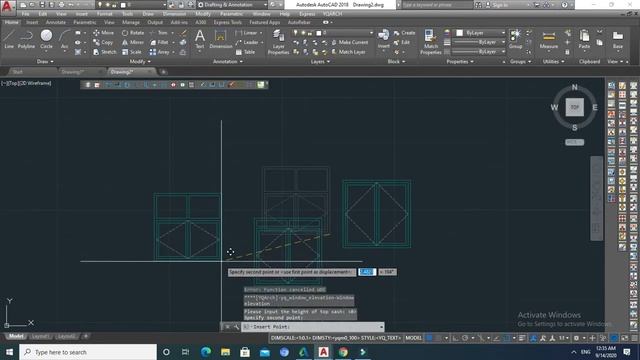Click TOP face of the ViewCube
640x360 pixels.
(574, 107)
